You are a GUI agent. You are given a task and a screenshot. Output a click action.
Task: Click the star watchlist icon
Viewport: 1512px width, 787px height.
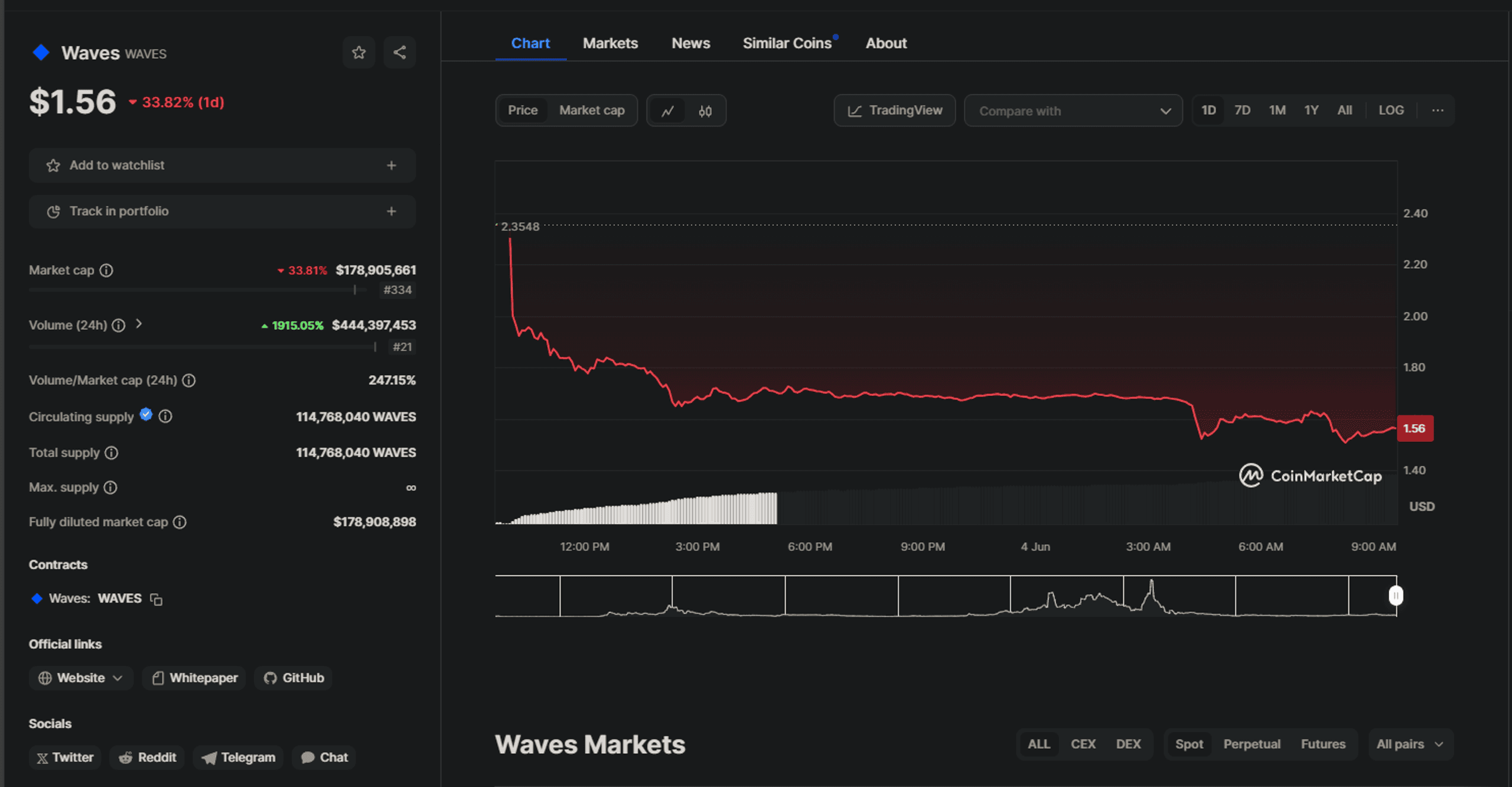pos(358,53)
